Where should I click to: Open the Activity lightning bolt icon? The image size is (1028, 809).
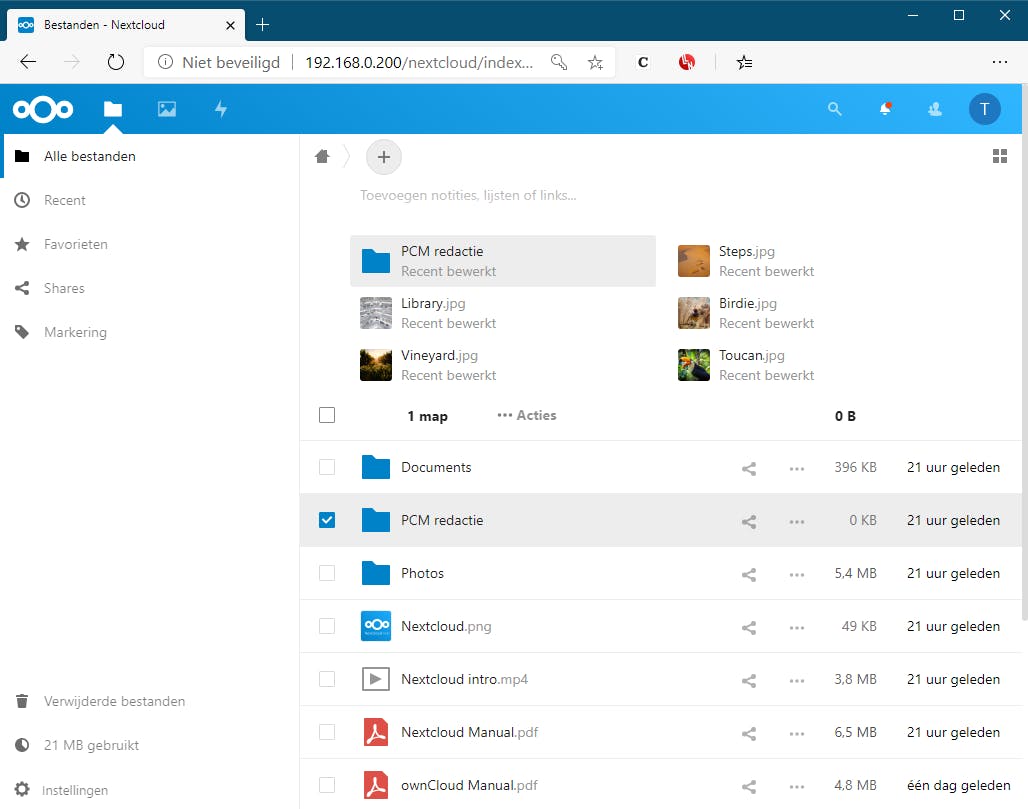click(221, 109)
